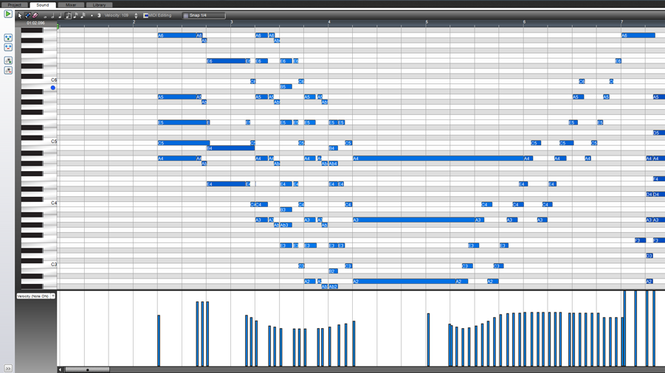
Task: Switch to the Project tab
Action: click(15, 5)
